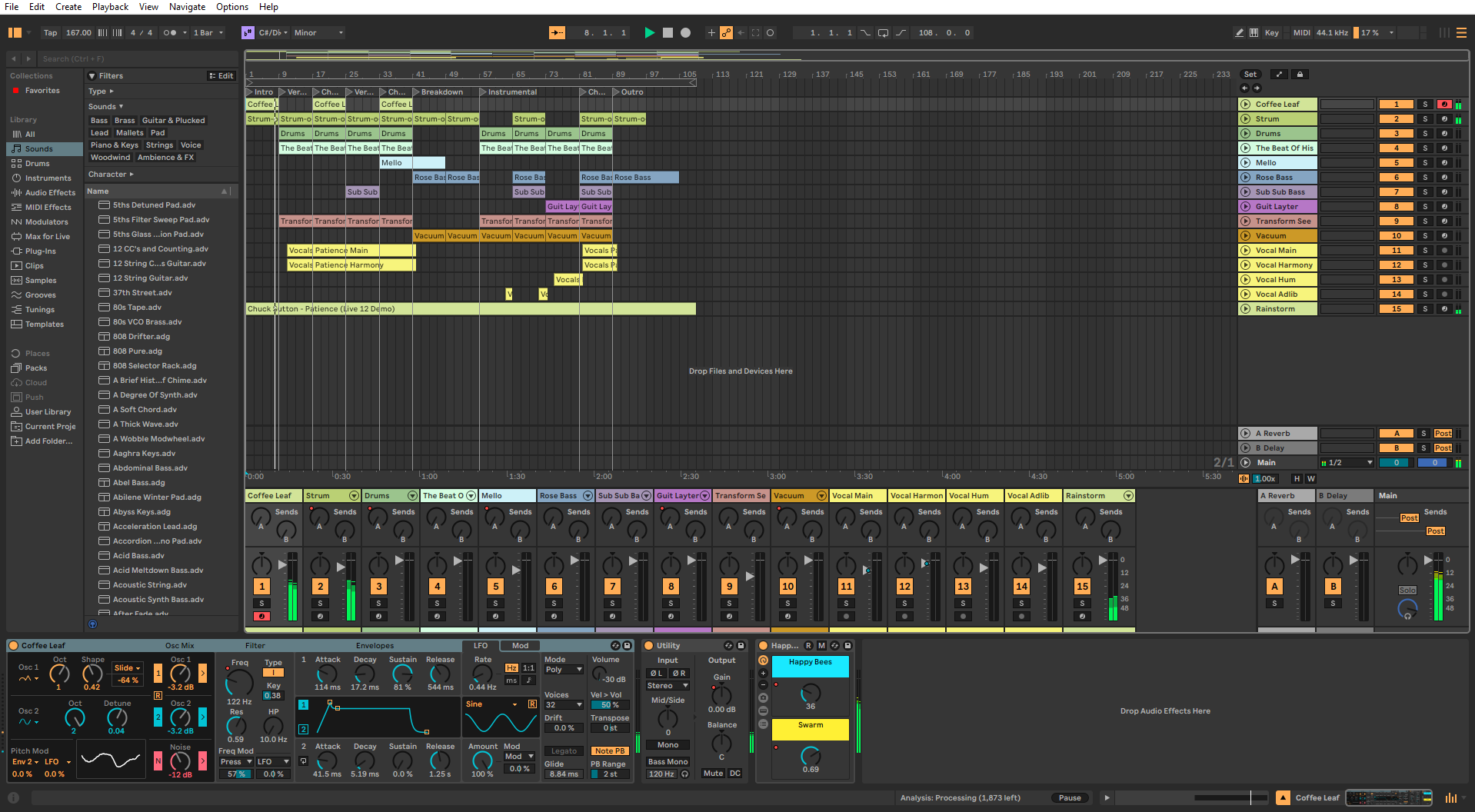
Task: Expand the Character filter group
Action: pos(111,174)
